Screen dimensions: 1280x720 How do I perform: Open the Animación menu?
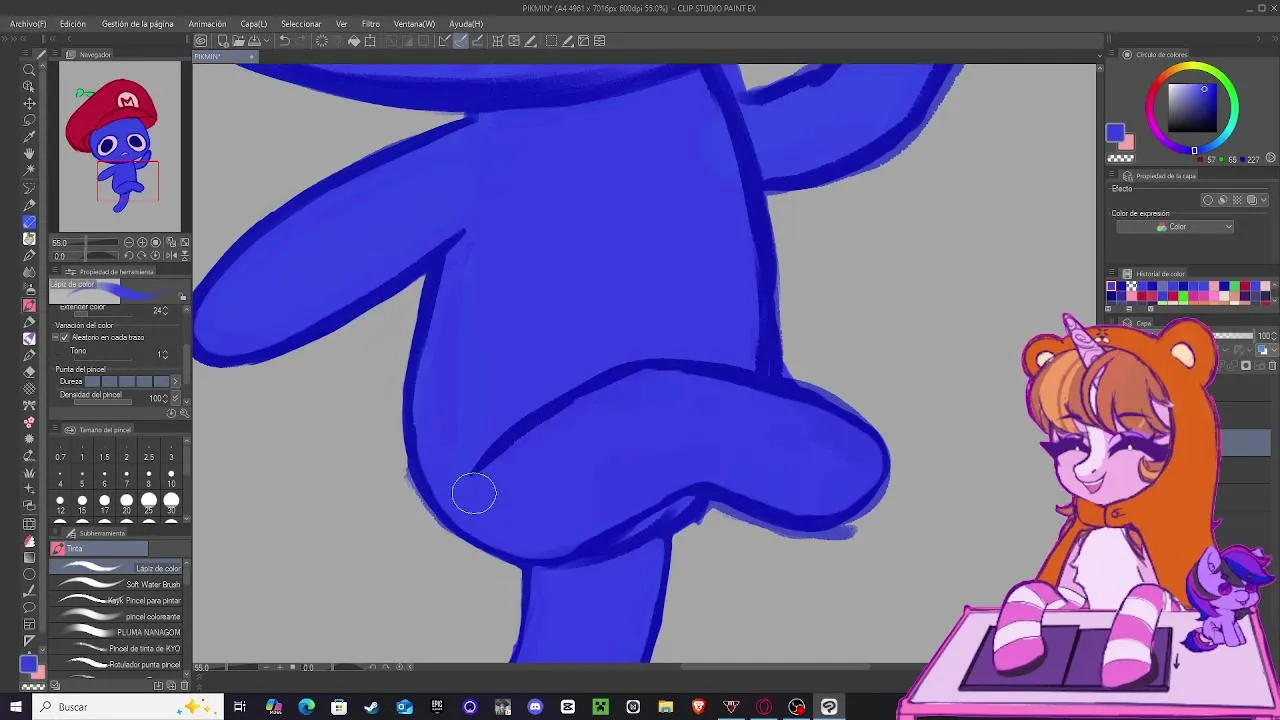click(x=207, y=24)
